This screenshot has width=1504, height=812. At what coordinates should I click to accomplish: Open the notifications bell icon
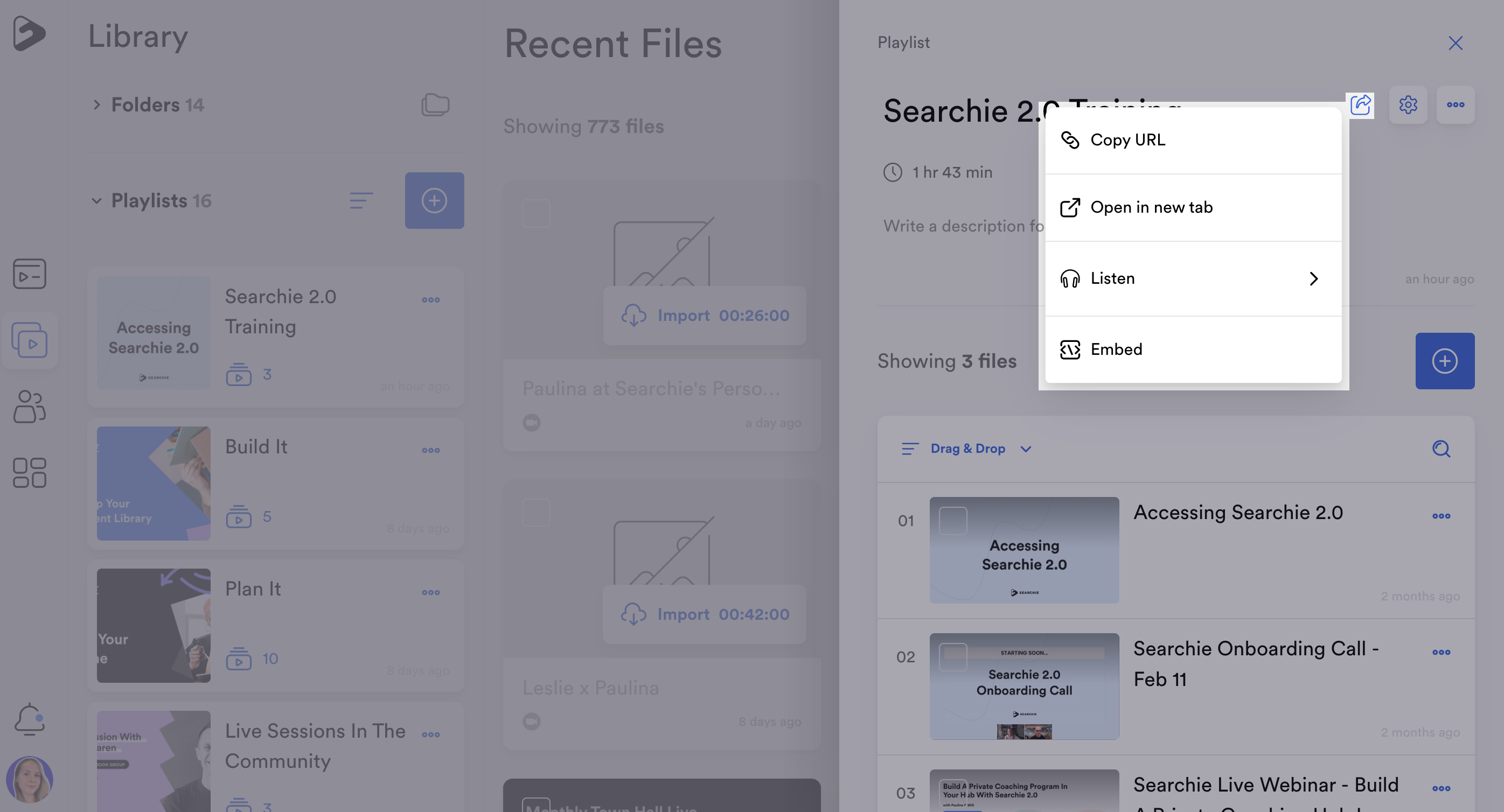click(29, 719)
